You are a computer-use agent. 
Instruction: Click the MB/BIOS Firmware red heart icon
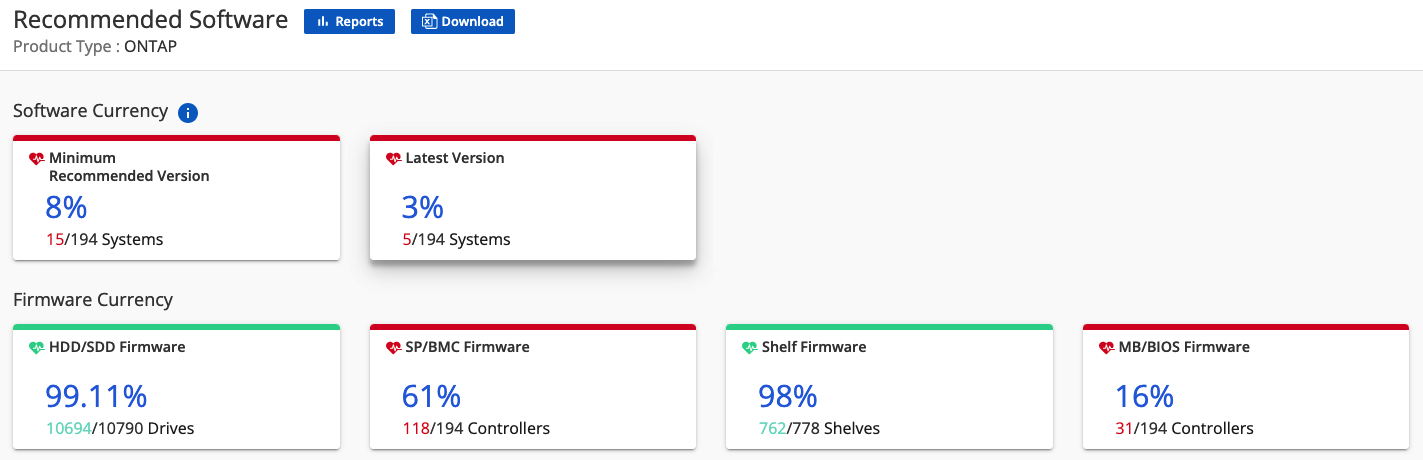(x=1106, y=348)
